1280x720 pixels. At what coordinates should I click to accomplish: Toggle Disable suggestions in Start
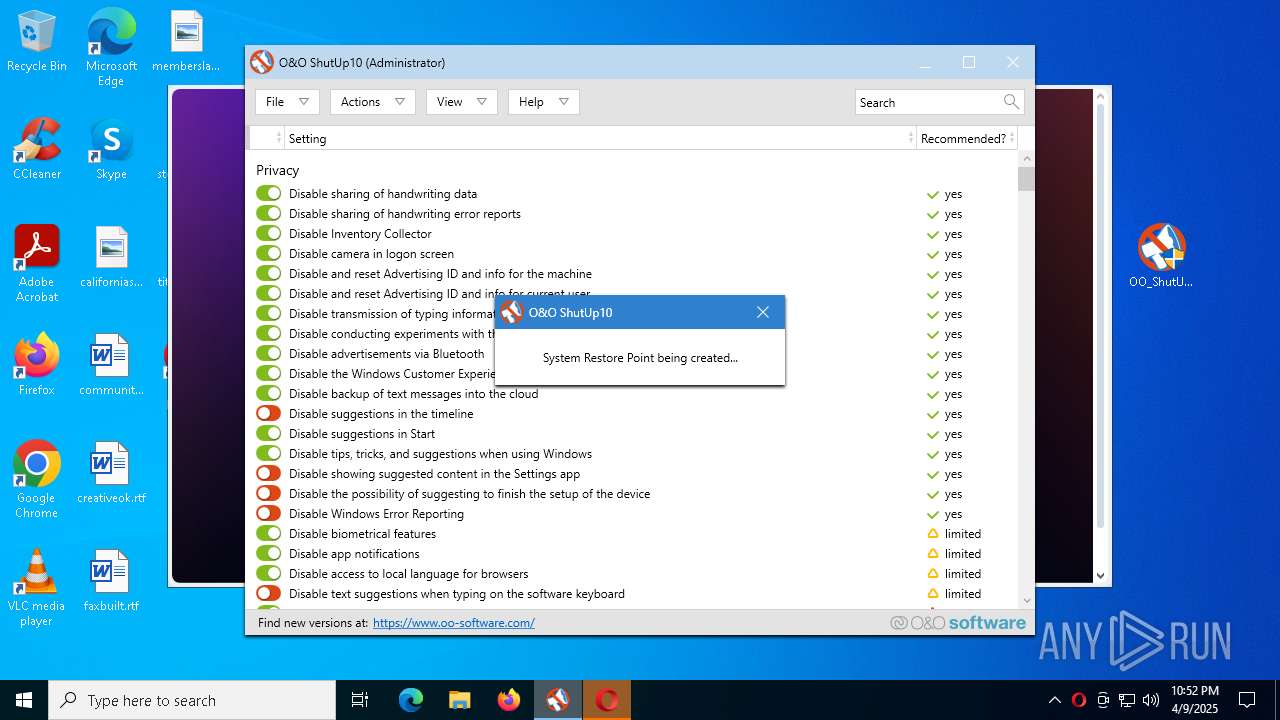tap(269, 433)
